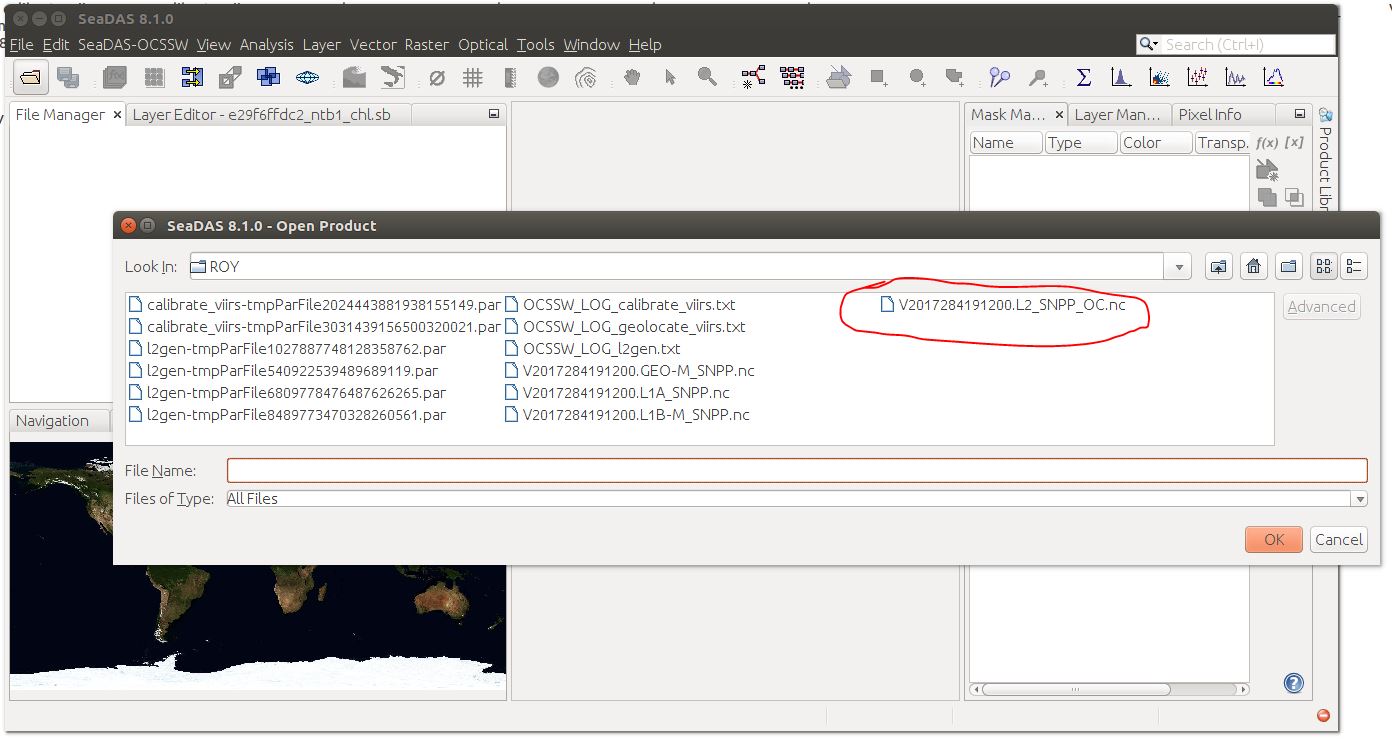
Task: Click the Mask Manager horizontal scrollbar
Action: [x=1109, y=689]
